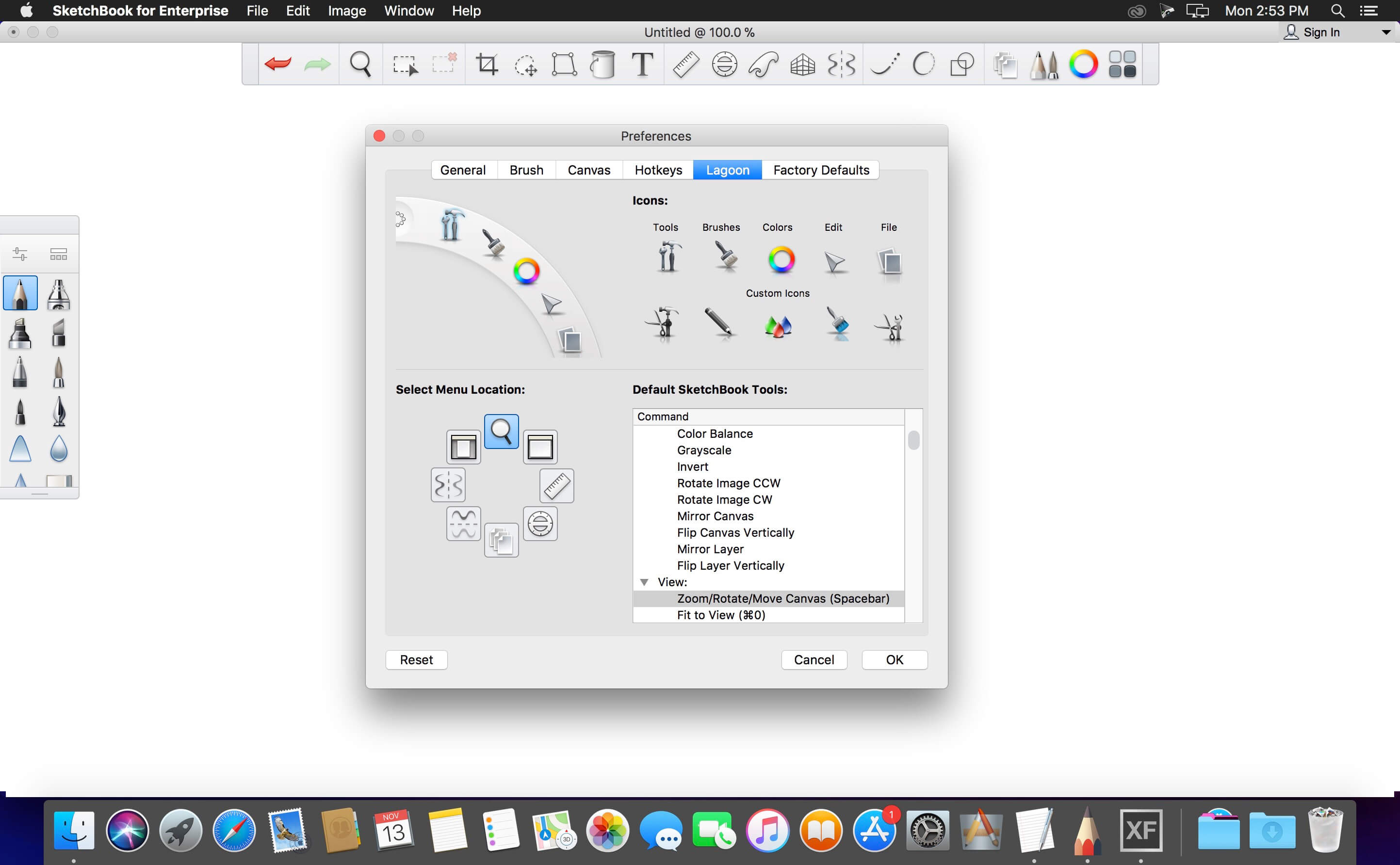Select the pencil brush in brush palette

coord(20,293)
